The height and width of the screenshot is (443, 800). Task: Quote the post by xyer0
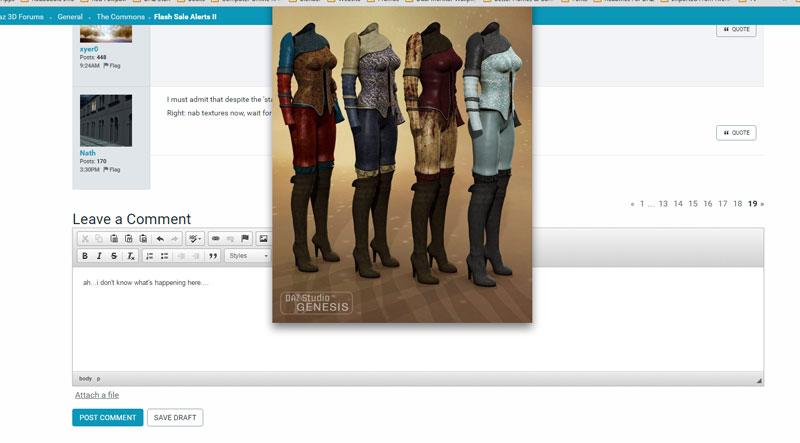[736, 30]
